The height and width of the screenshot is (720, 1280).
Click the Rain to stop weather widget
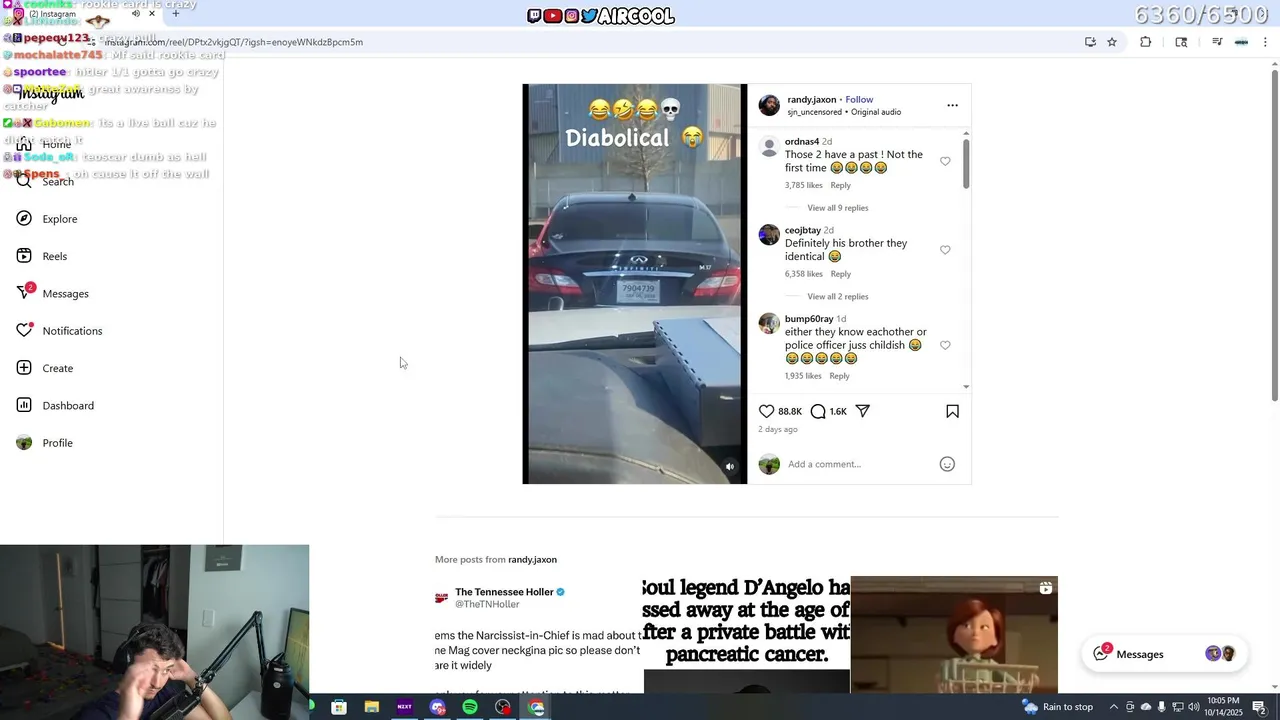coord(1058,707)
